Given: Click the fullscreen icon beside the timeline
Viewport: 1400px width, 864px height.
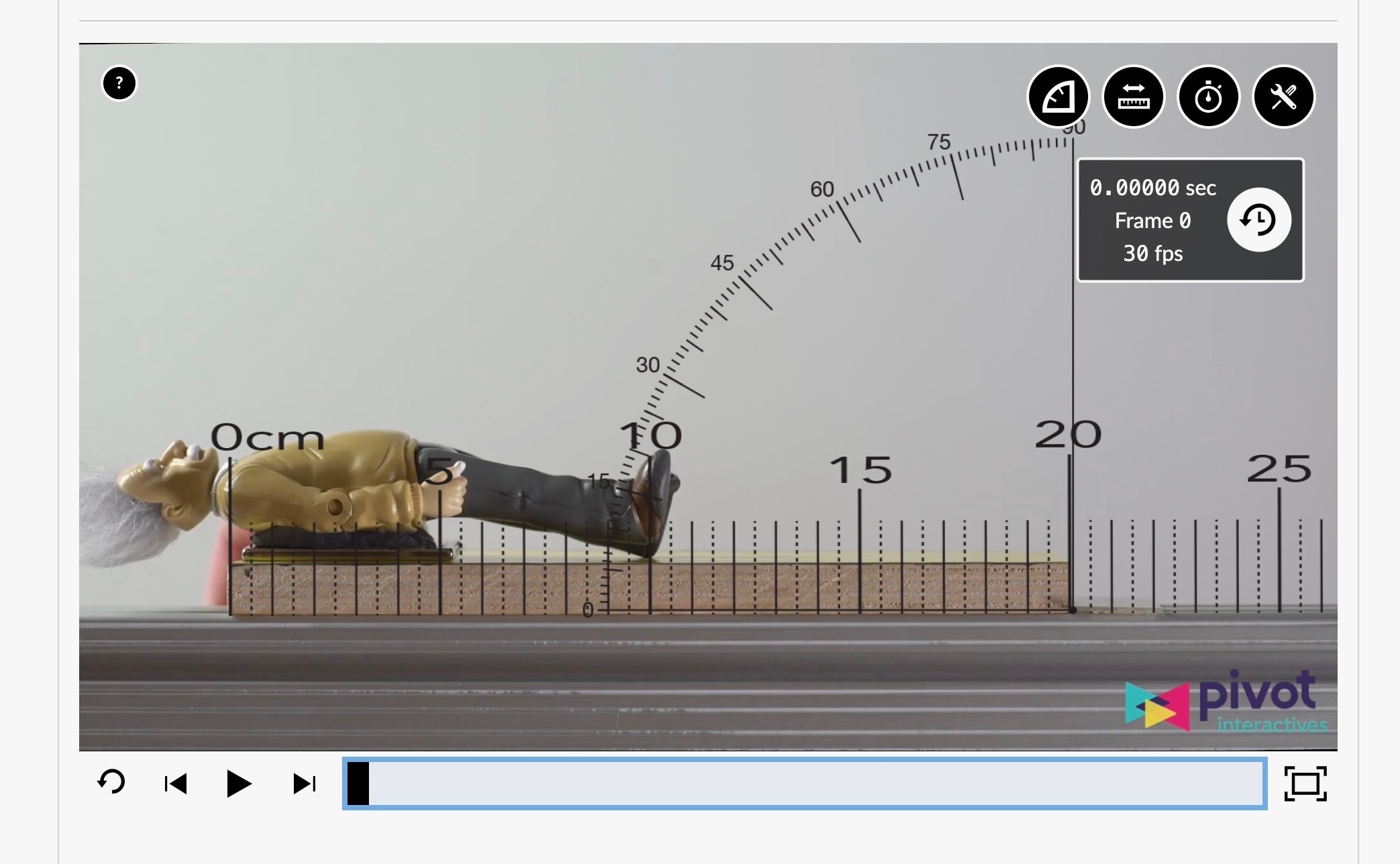Looking at the screenshot, I should coord(1307,783).
